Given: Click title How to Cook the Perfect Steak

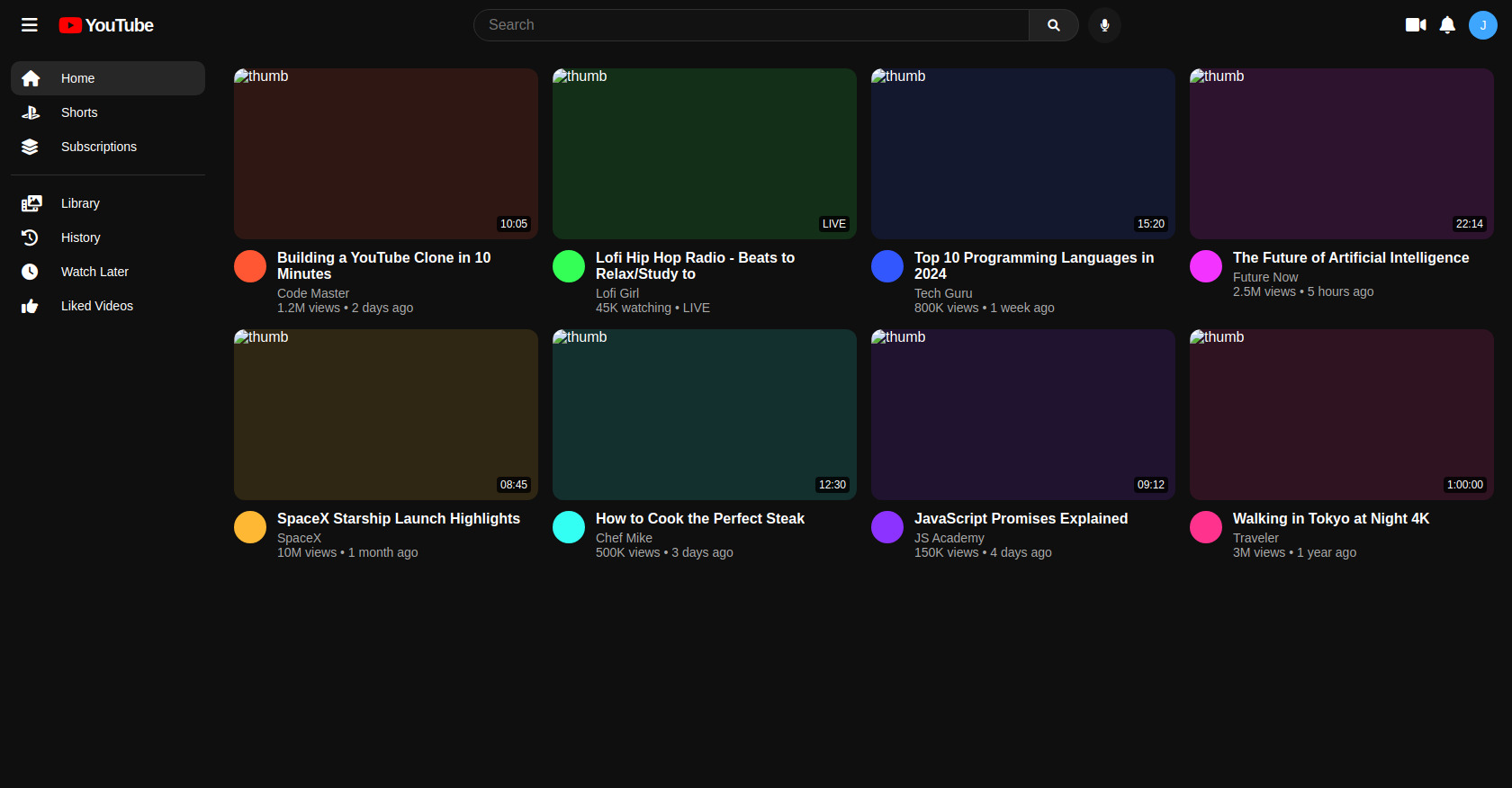Looking at the screenshot, I should pyautogui.click(x=700, y=519).
